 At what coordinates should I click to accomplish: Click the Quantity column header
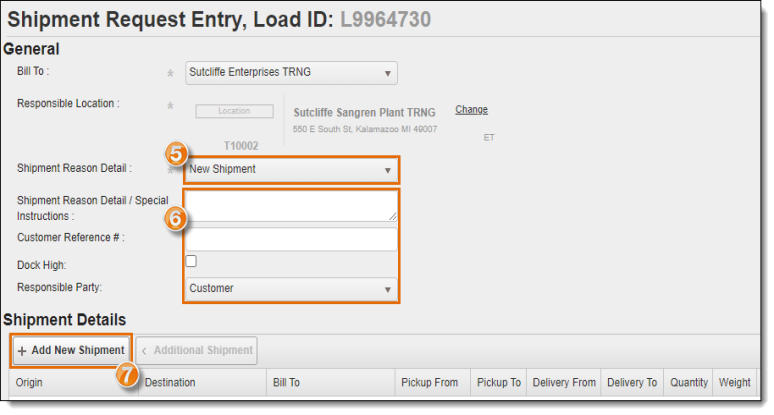coord(688,383)
